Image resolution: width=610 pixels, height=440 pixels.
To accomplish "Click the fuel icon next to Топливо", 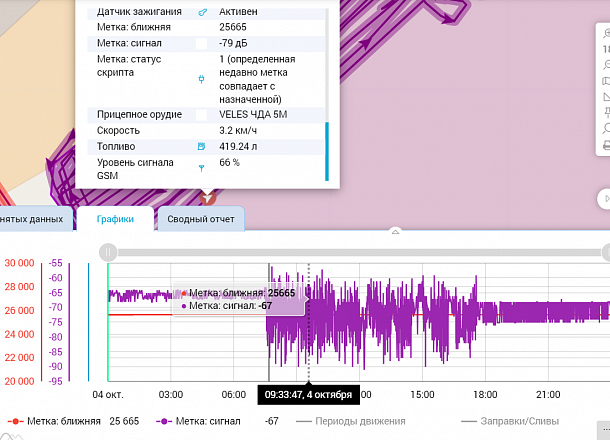I will pos(202,146).
